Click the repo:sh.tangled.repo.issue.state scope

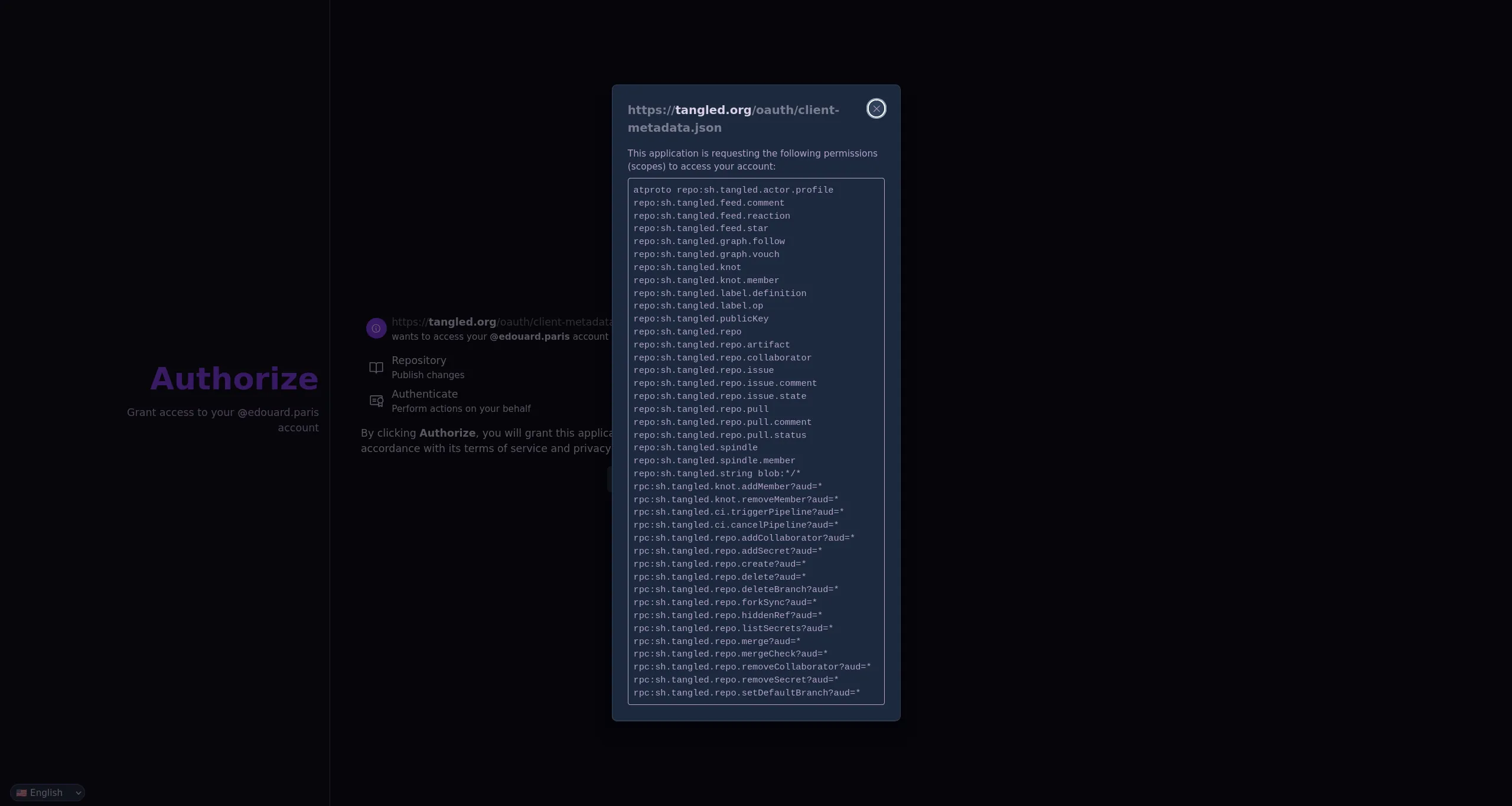(720, 396)
